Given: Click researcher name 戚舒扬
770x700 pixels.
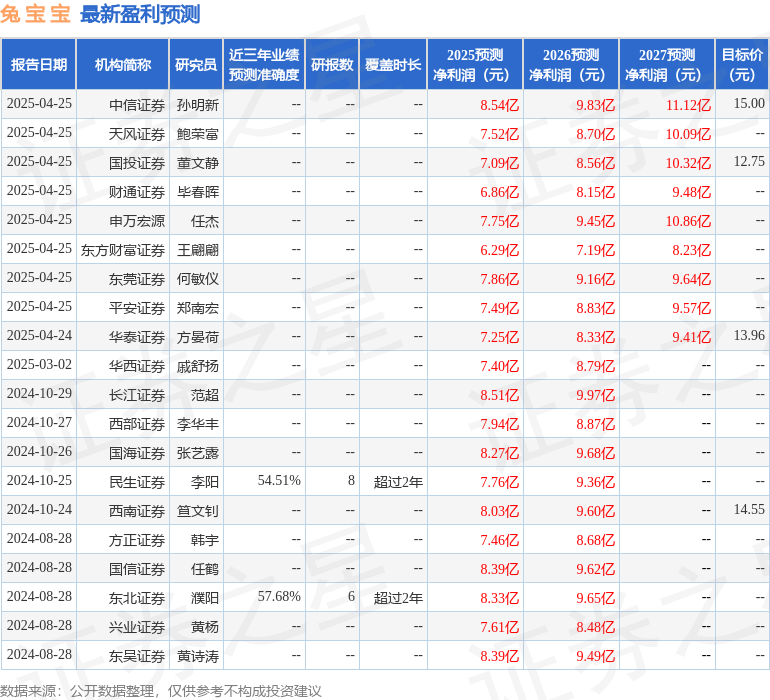Looking at the screenshot, I should point(197,365).
